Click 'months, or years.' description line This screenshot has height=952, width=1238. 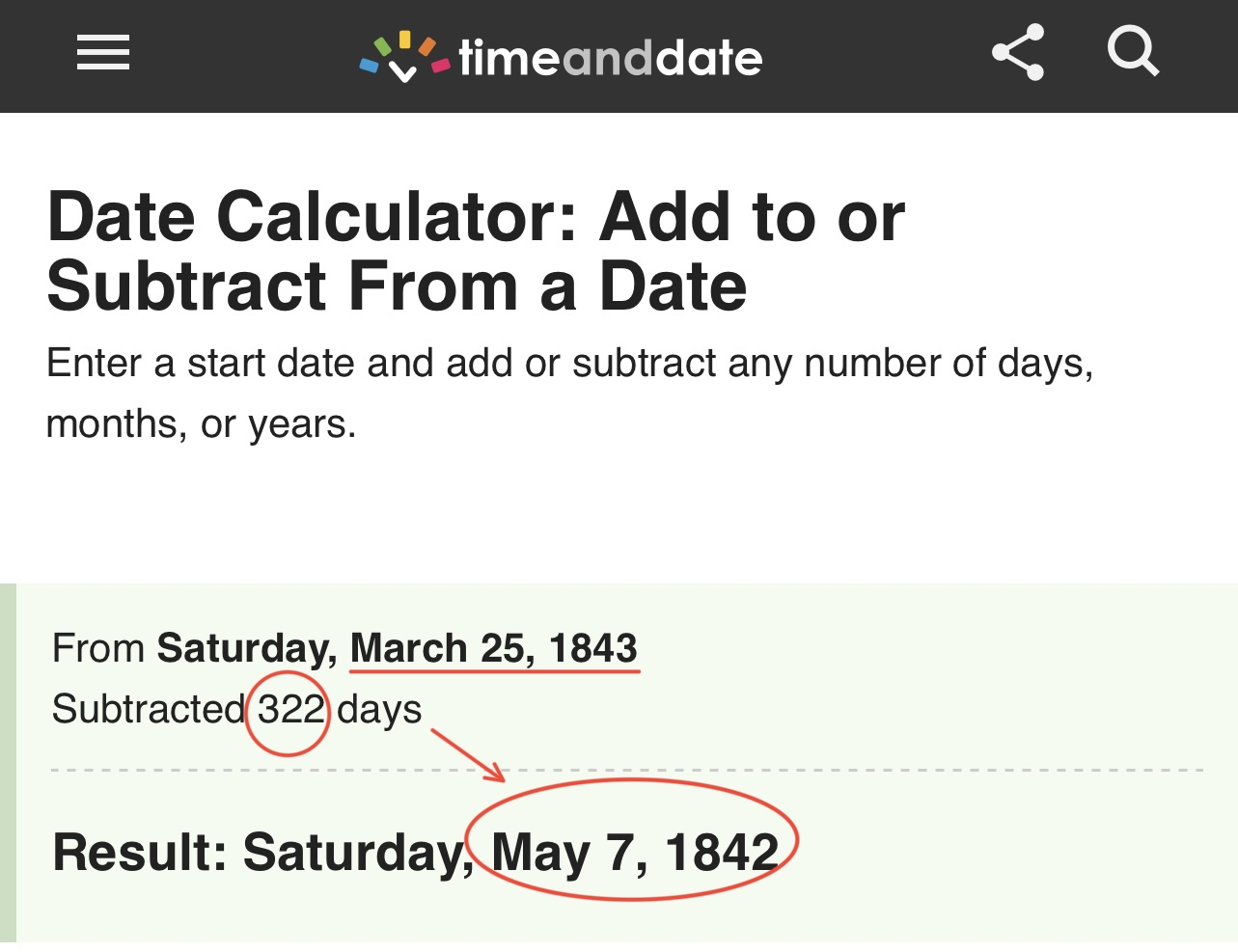[201, 424]
